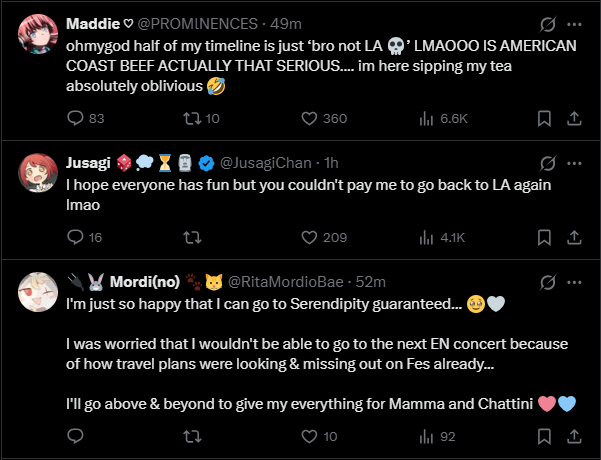This screenshot has width=601, height=460.
Task: Retweet Maddie's LA timeline post
Action: pos(197,118)
